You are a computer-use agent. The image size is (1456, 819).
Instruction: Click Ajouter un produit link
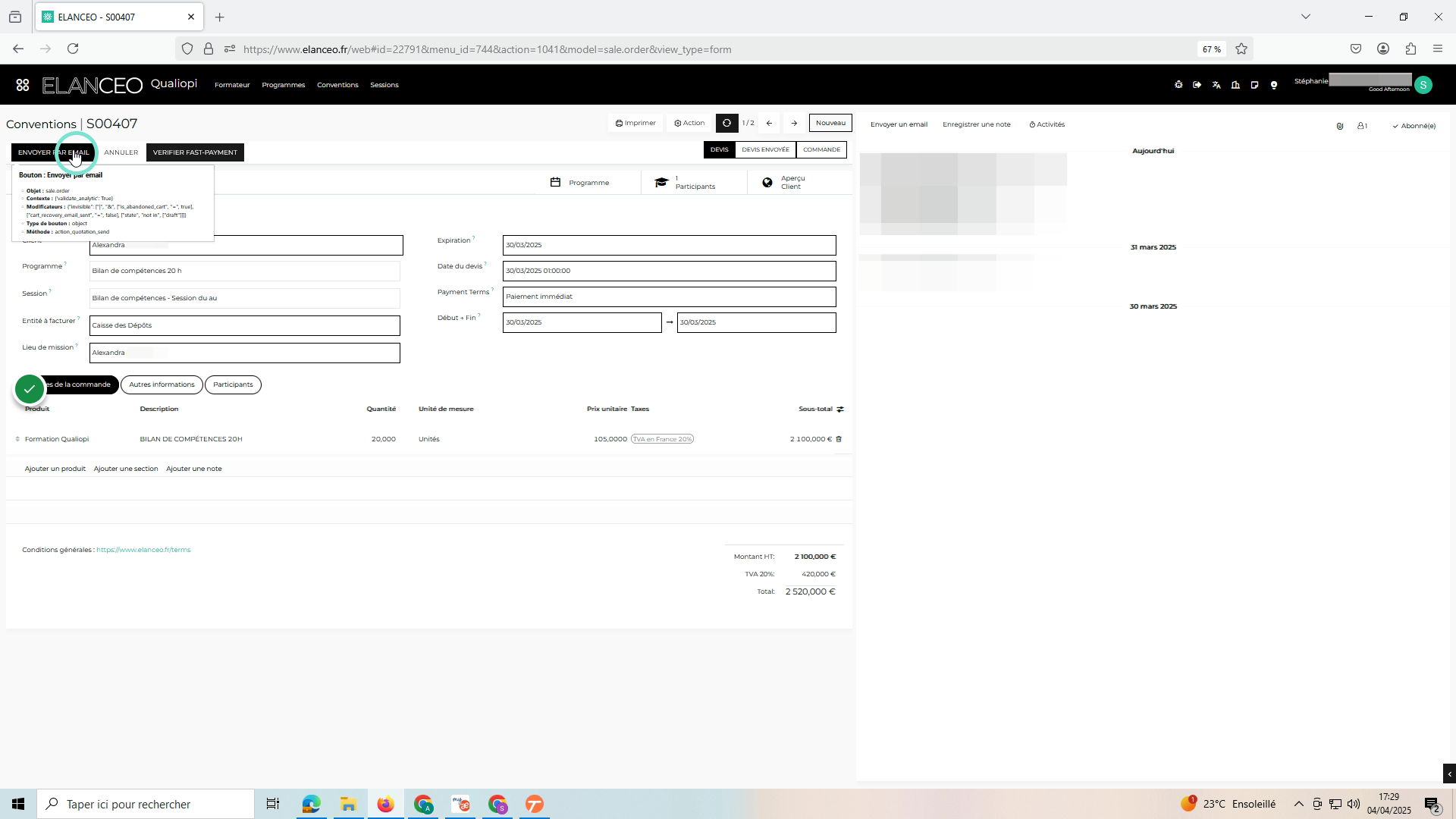(x=55, y=469)
